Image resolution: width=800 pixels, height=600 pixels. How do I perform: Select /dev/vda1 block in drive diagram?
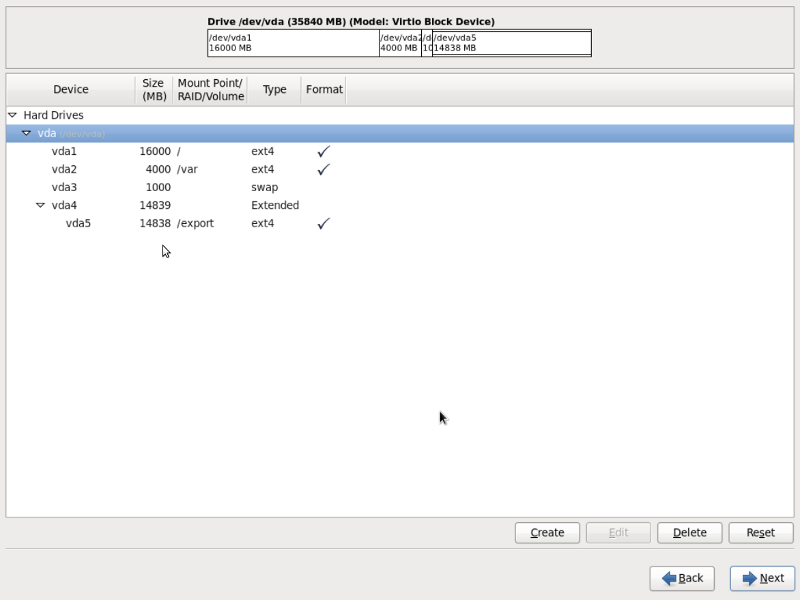pos(292,43)
